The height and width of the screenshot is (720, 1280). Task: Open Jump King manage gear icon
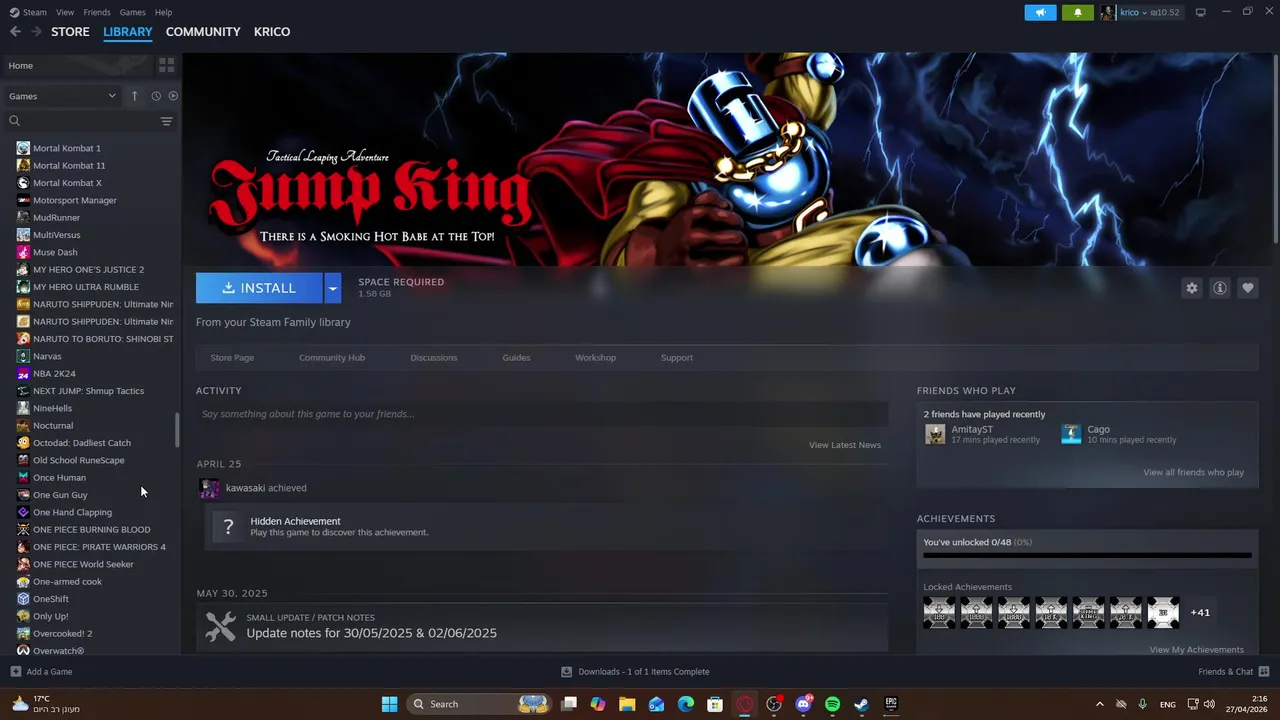(x=1191, y=288)
